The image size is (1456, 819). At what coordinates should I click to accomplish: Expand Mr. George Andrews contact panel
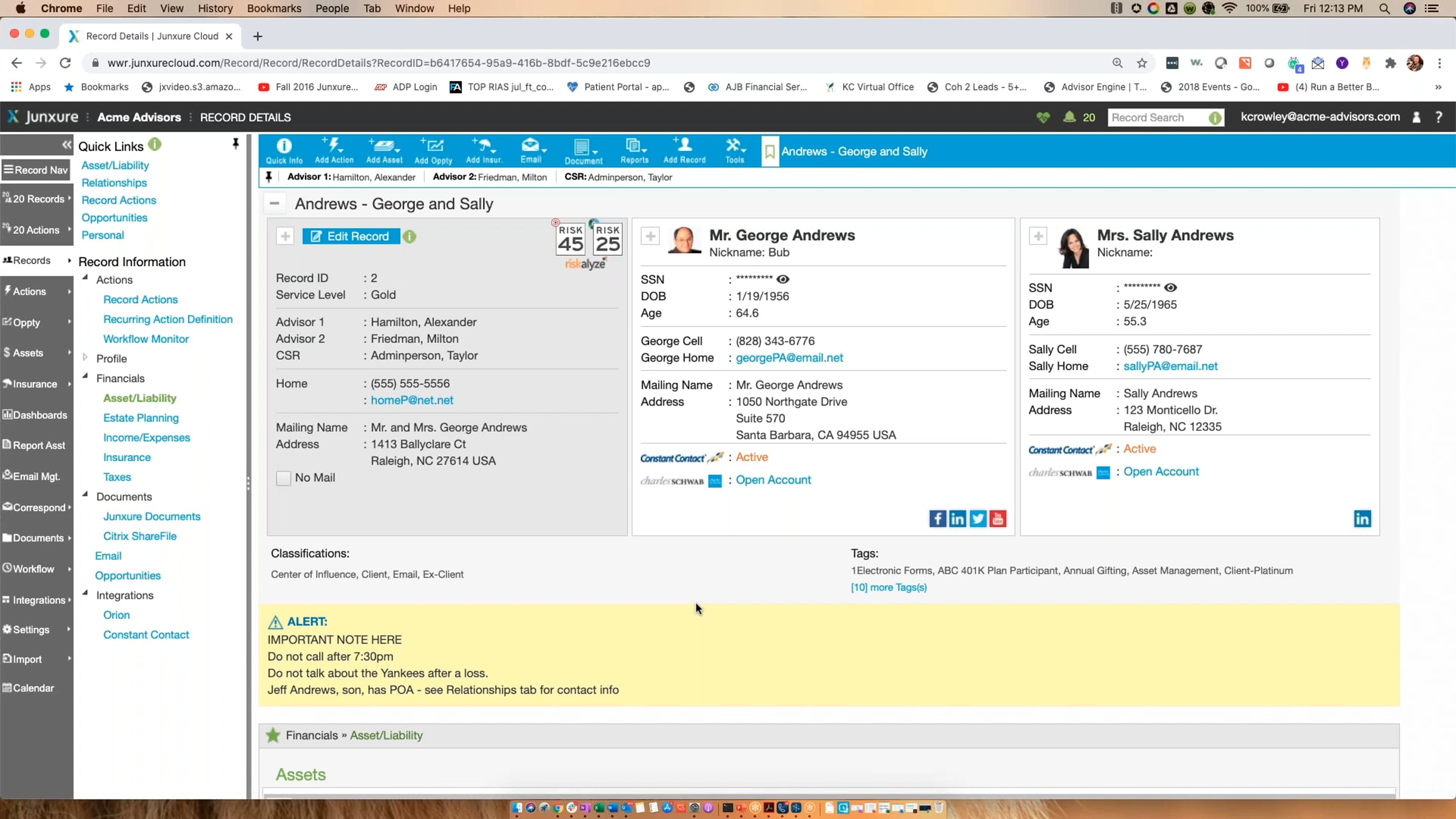[650, 236]
